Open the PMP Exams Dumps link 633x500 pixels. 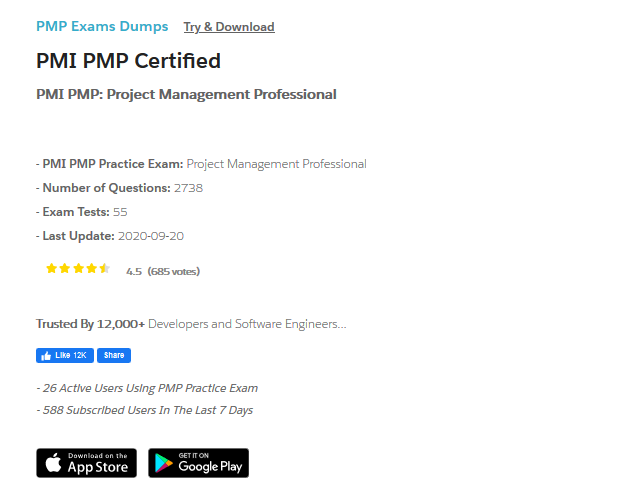click(102, 26)
